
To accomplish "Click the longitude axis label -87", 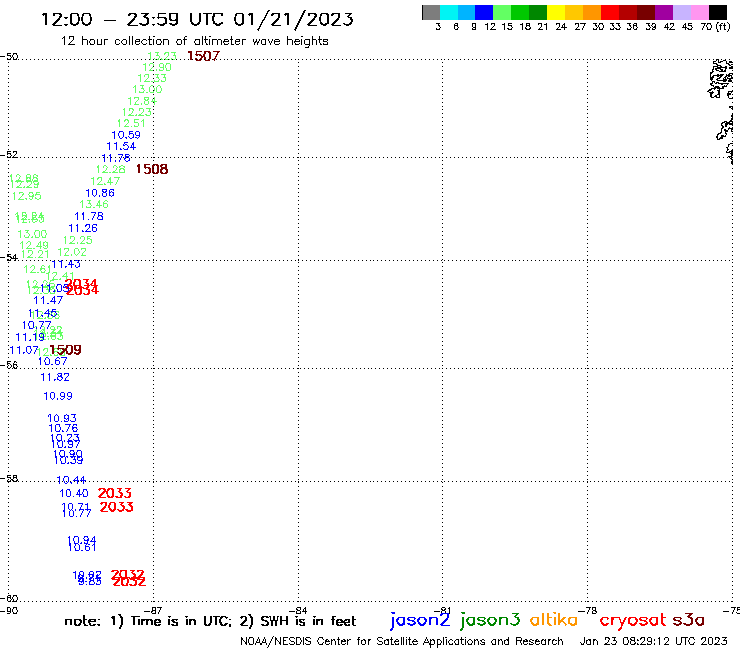I will 153,610.
